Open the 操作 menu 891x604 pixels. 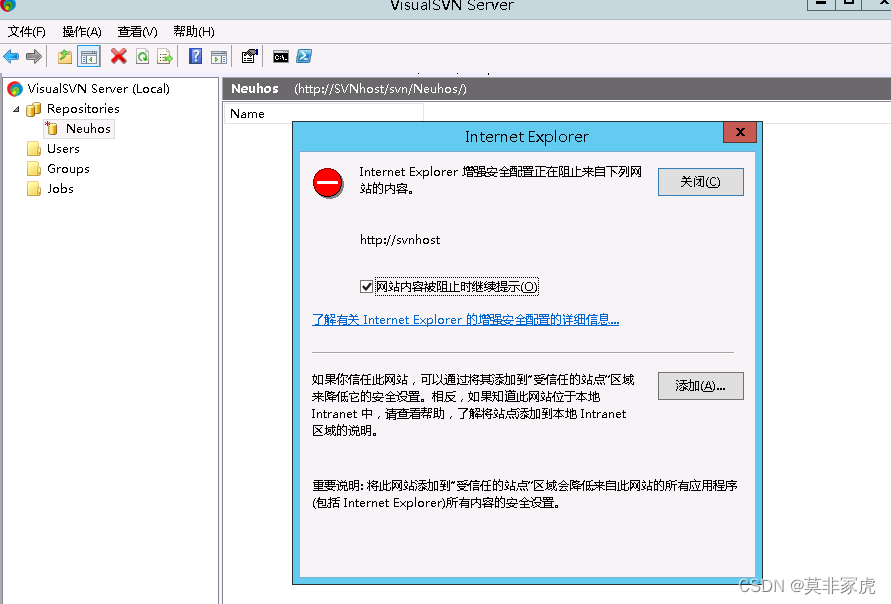[81, 31]
